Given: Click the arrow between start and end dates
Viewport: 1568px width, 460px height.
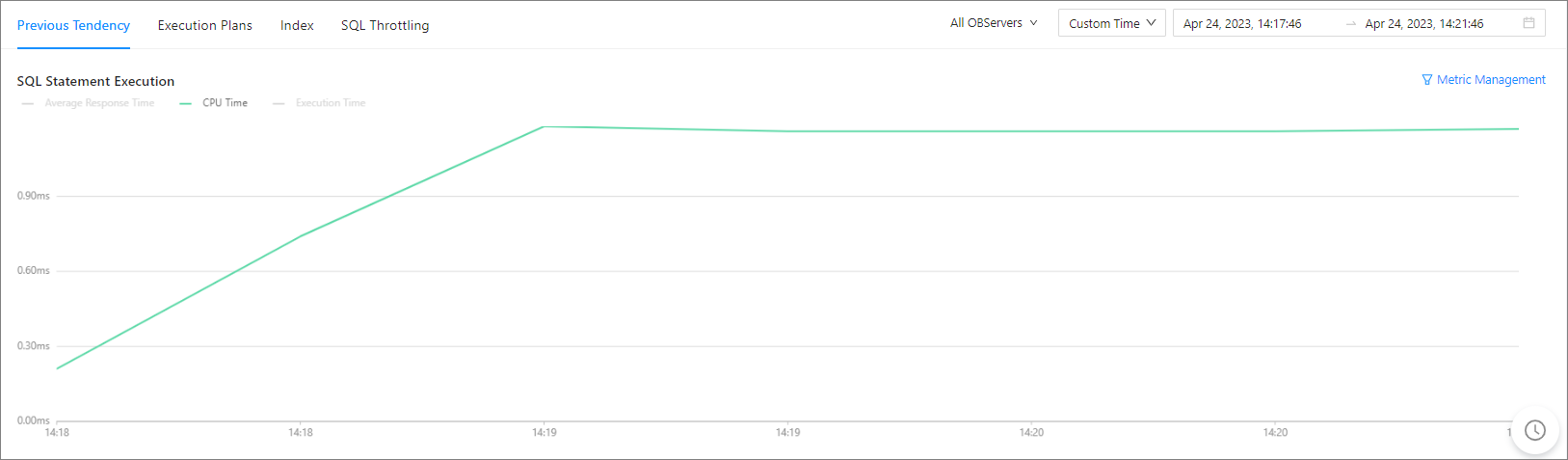Looking at the screenshot, I should coord(1351,24).
